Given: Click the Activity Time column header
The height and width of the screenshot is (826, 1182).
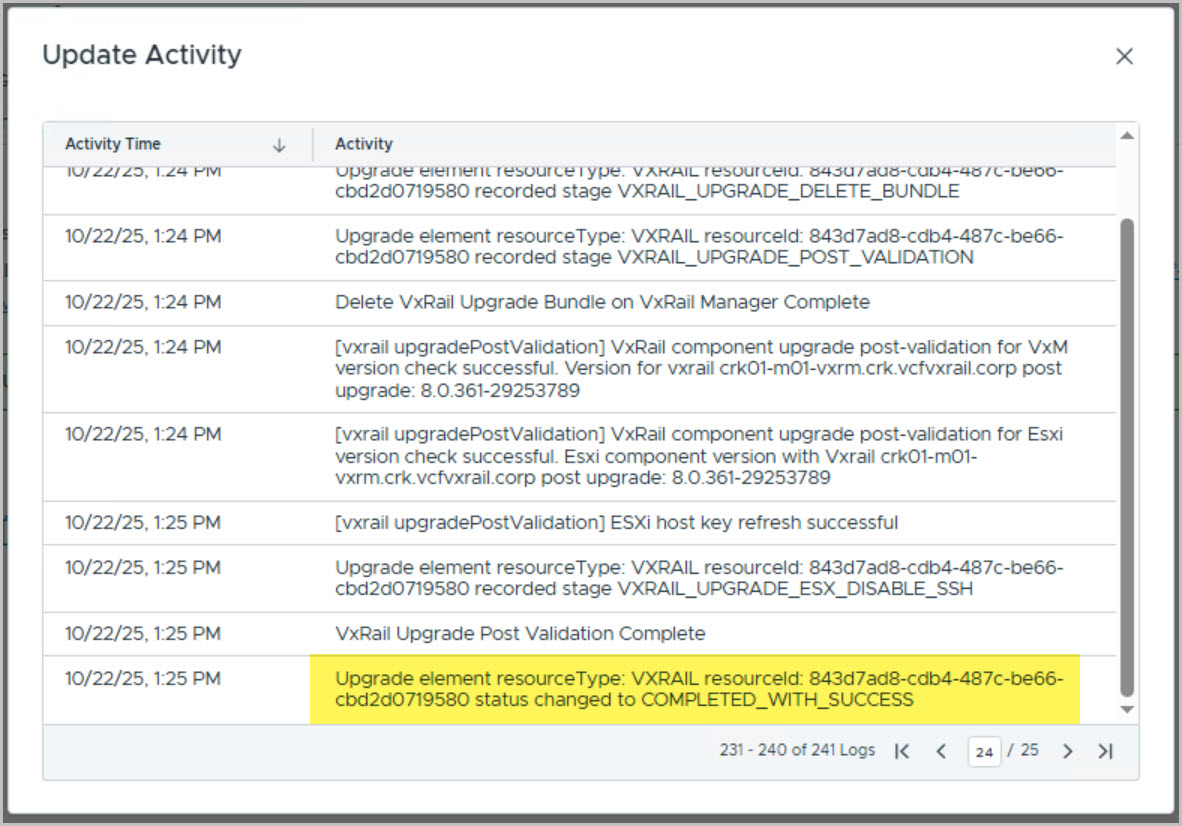Looking at the screenshot, I should point(113,144).
